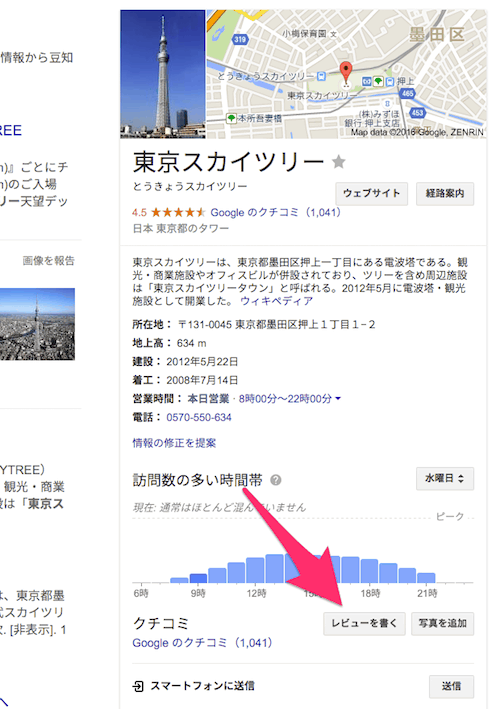Screen dimensions: 500x709
Task: Open the ウィキペディア link
Action: coord(277,301)
